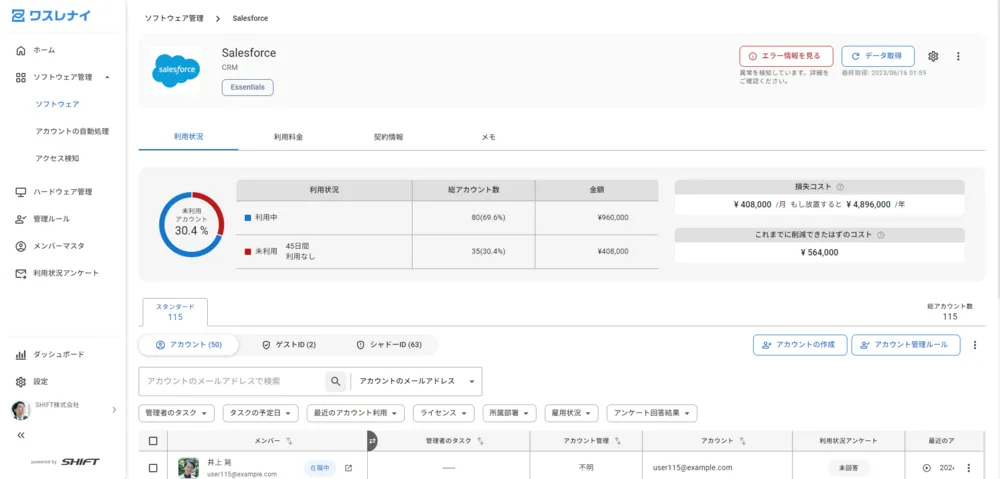Click the ワスレナイ logo
Viewport: 1000px width, 479px height.
pos(52,16)
